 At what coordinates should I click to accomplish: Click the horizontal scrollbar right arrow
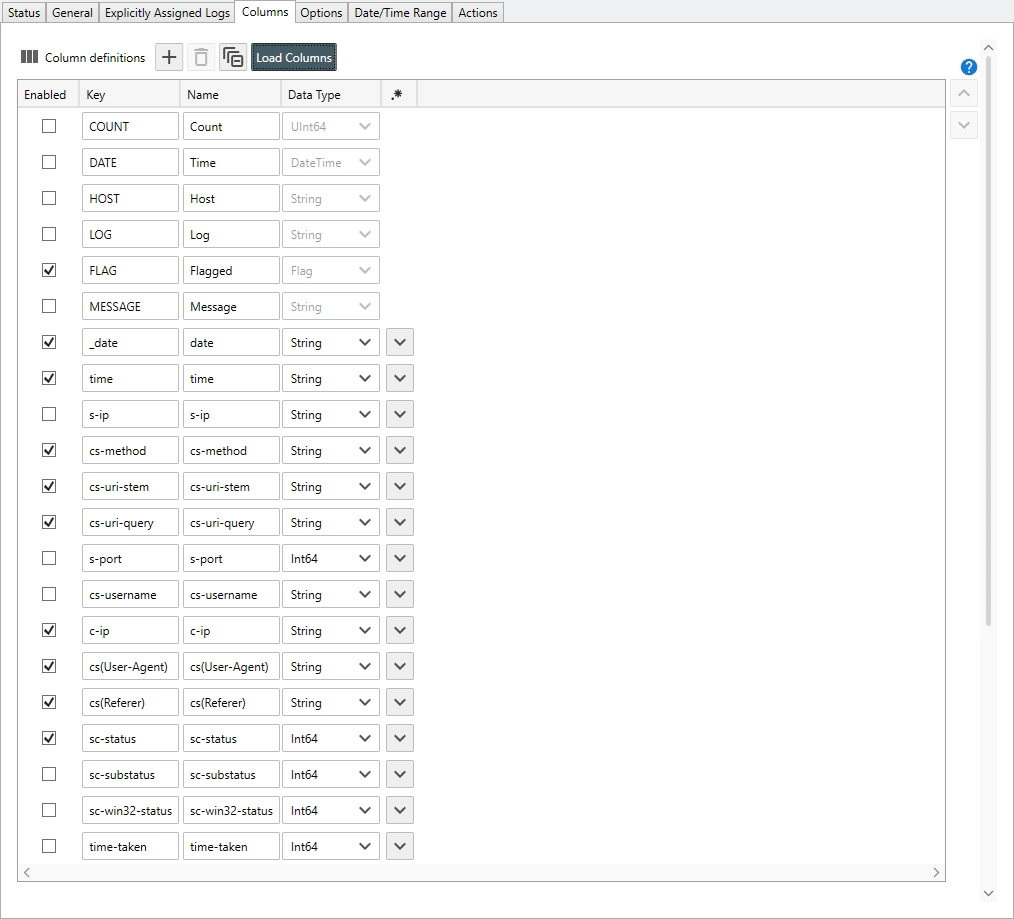click(936, 873)
